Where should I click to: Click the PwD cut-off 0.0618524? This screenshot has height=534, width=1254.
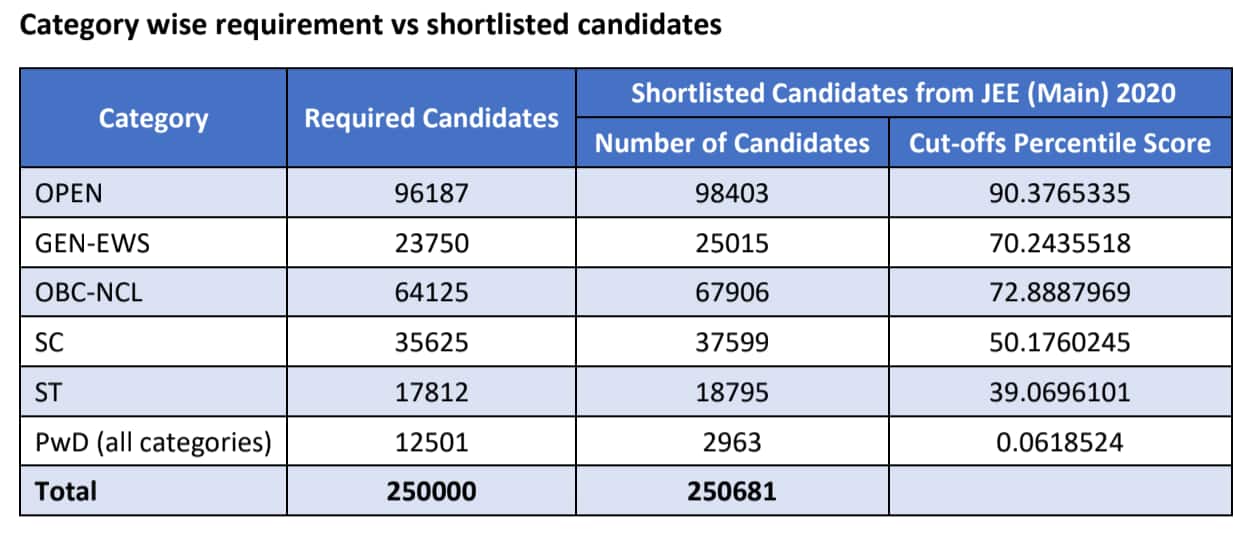1060,441
